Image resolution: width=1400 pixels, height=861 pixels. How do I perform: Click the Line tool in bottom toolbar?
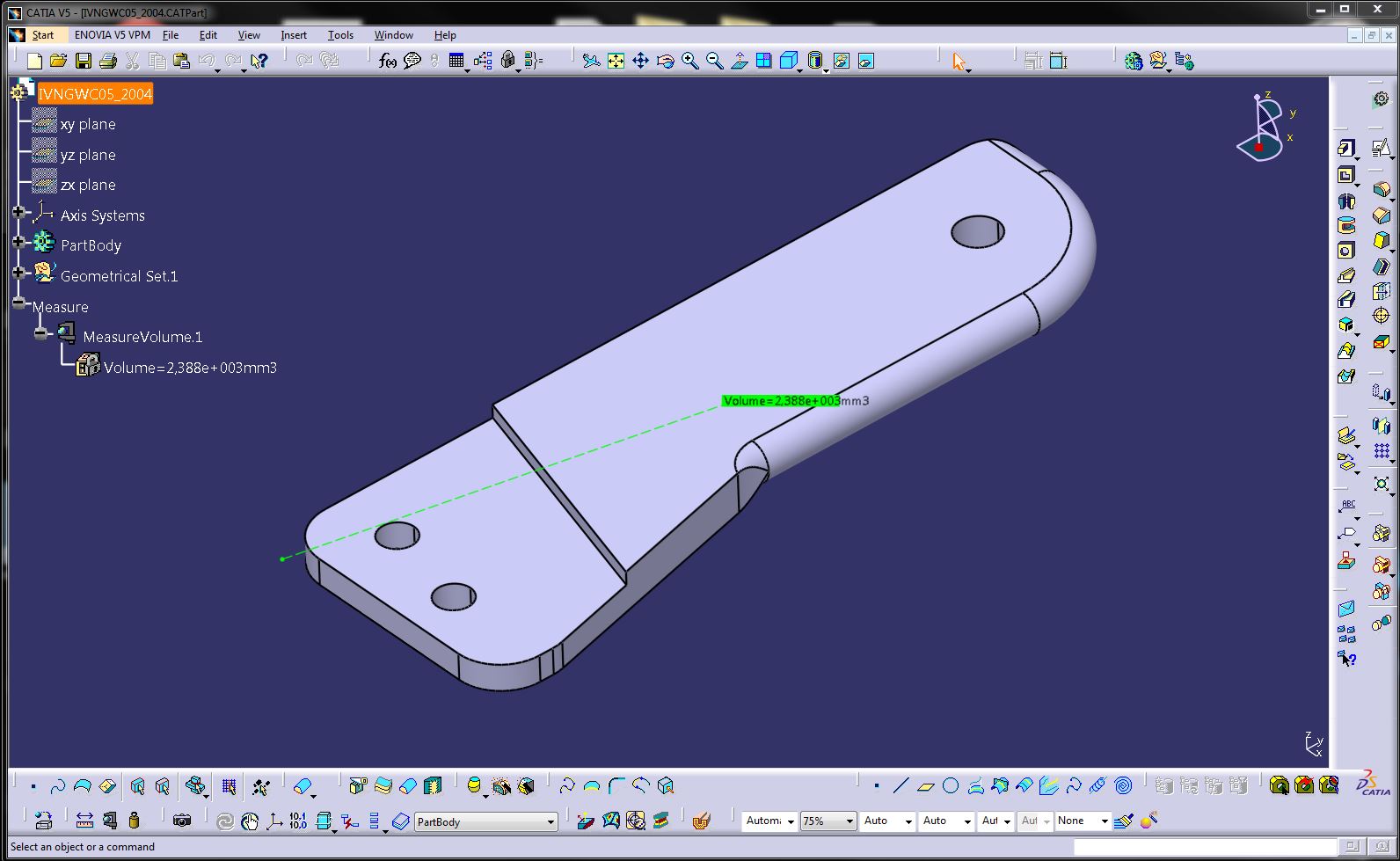click(x=901, y=785)
